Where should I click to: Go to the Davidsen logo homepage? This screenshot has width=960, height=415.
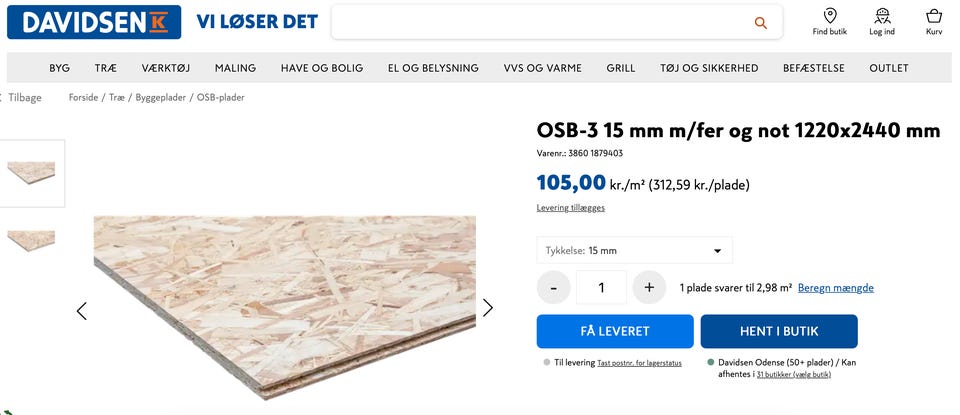coord(94,22)
